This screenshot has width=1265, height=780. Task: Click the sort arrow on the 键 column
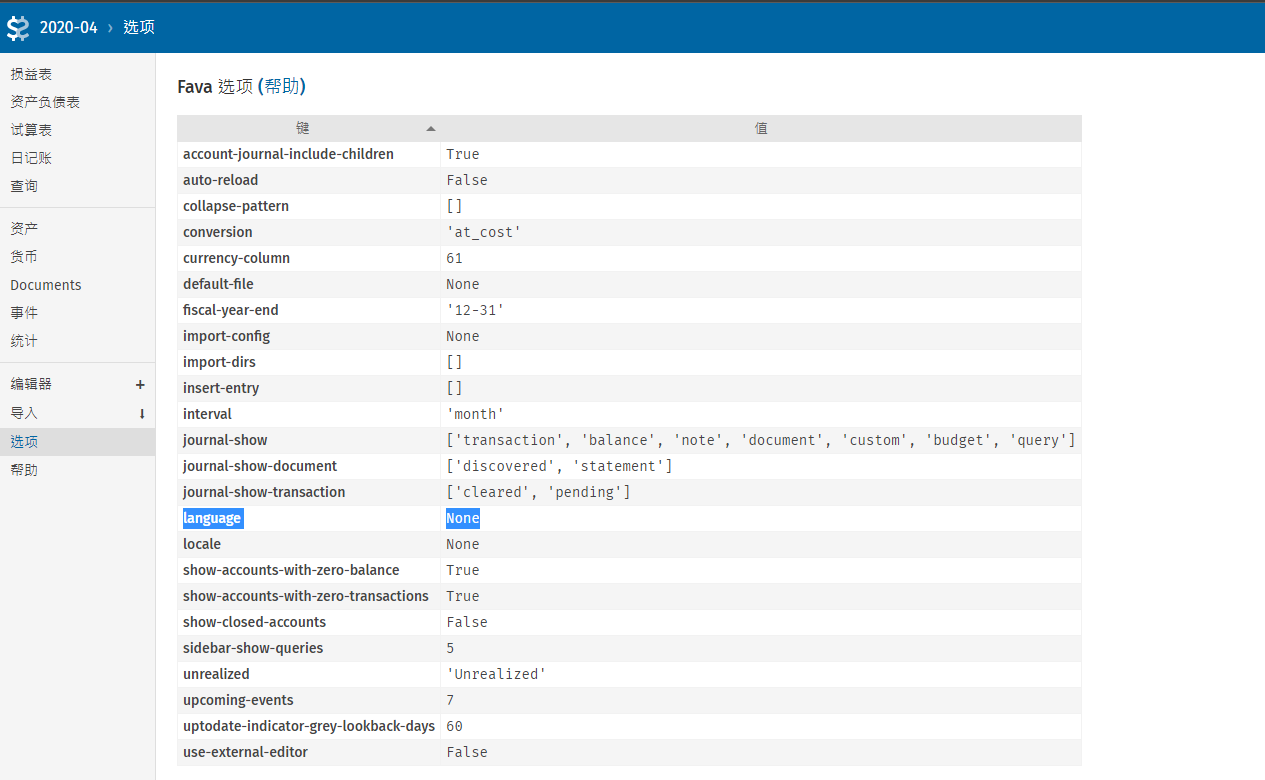pyautogui.click(x=430, y=128)
